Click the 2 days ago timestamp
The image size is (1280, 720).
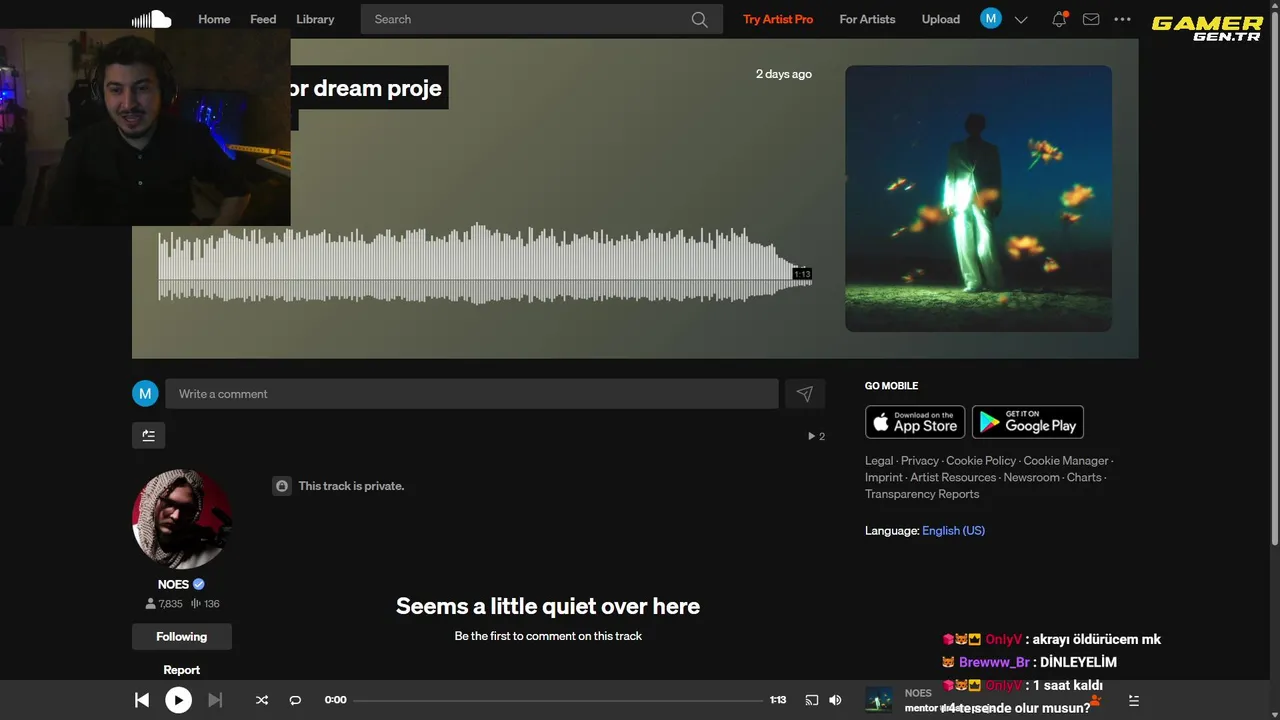point(784,74)
